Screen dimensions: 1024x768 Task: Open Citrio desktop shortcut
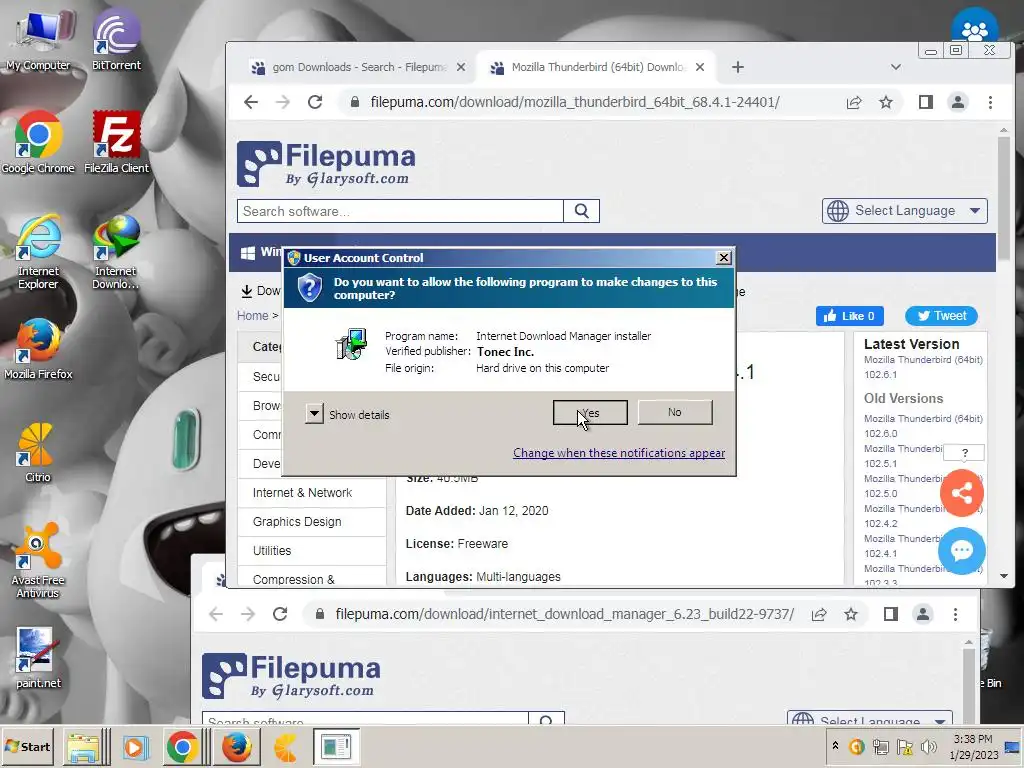(x=37, y=453)
